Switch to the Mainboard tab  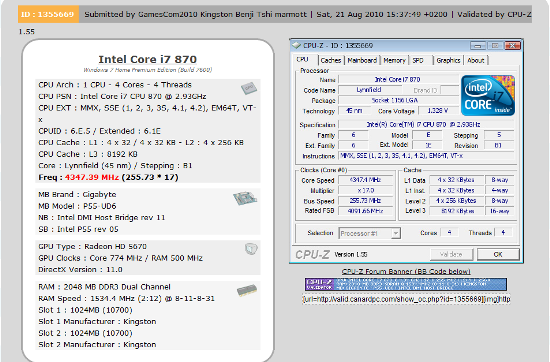(x=362, y=60)
